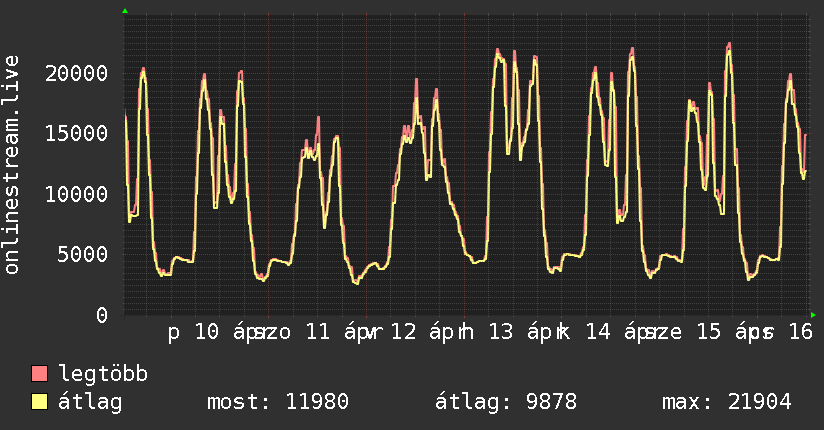Click the green arrow at x-axis end
Image resolution: width=824 pixels, height=430 pixels.
click(x=813, y=315)
